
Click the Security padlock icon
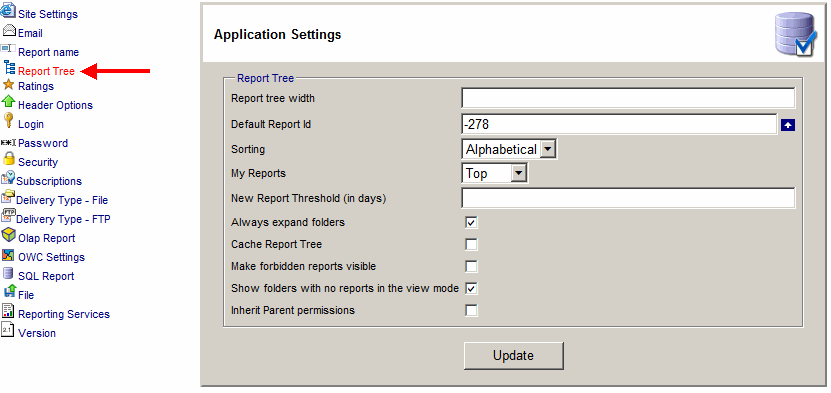coord(8,159)
